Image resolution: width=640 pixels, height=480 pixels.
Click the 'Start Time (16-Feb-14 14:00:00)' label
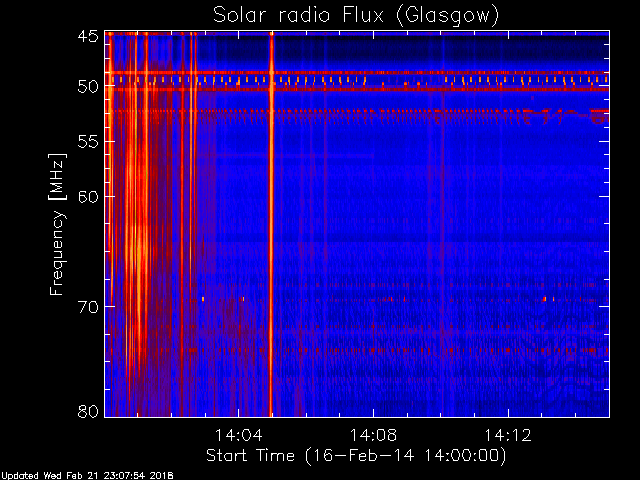point(356,455)
